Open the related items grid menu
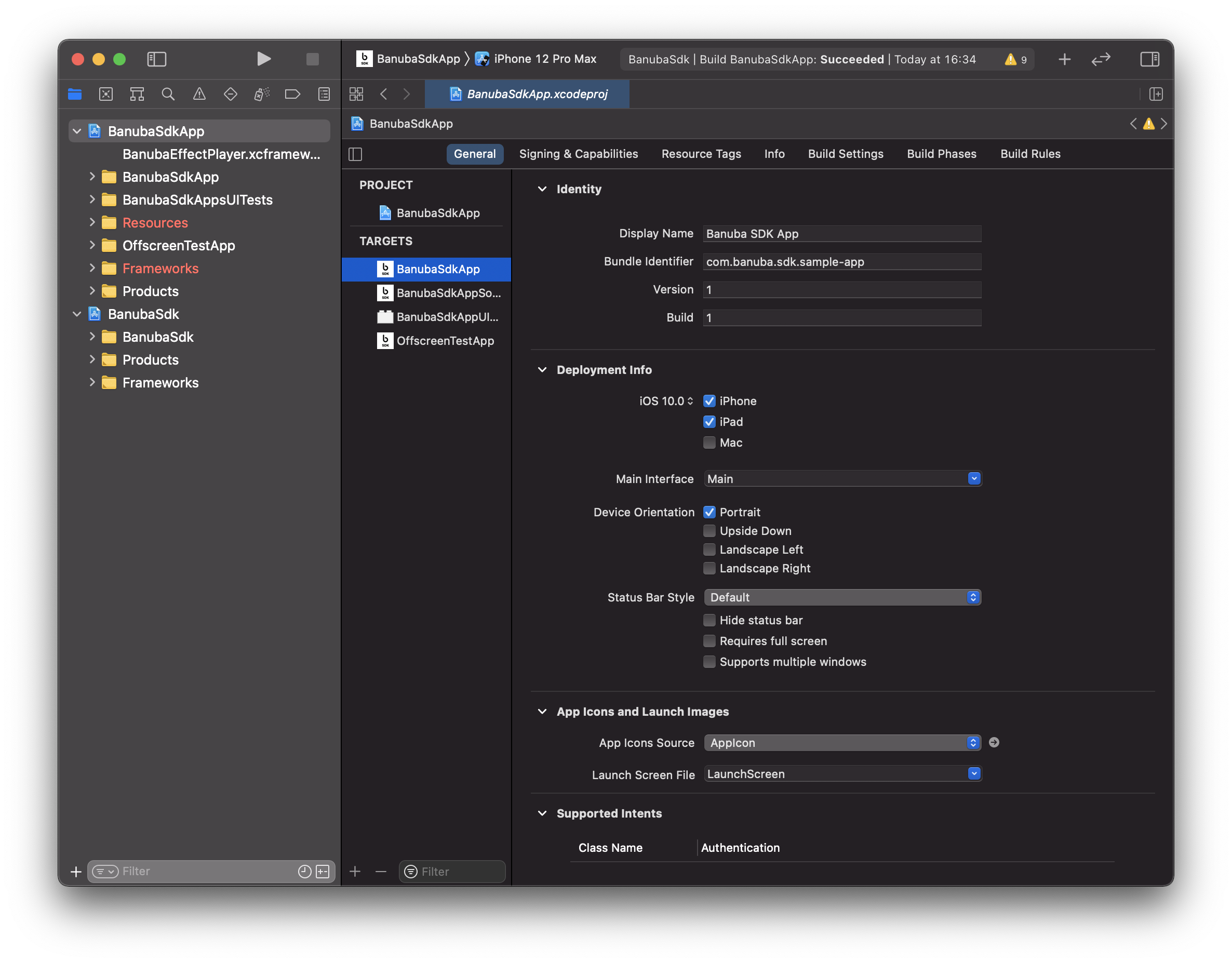 point(356,94)
